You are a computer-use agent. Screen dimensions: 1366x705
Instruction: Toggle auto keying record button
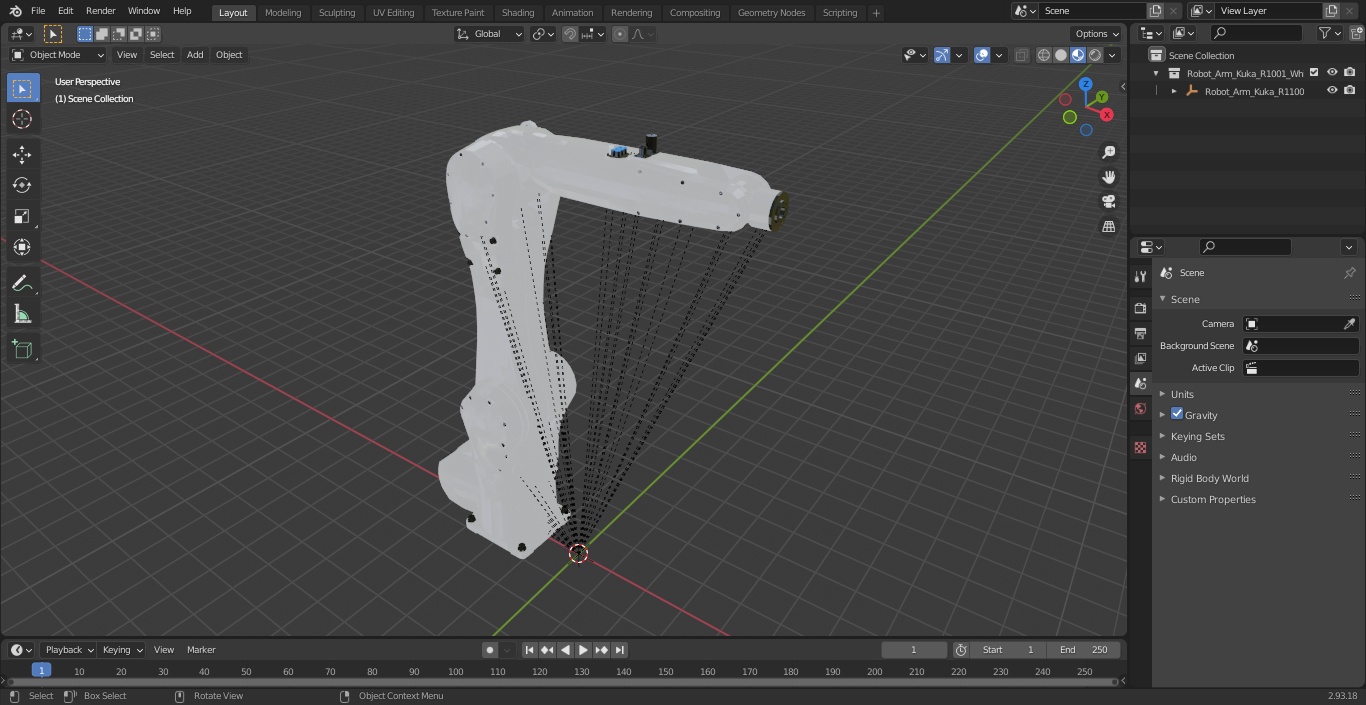coord(490,650)
